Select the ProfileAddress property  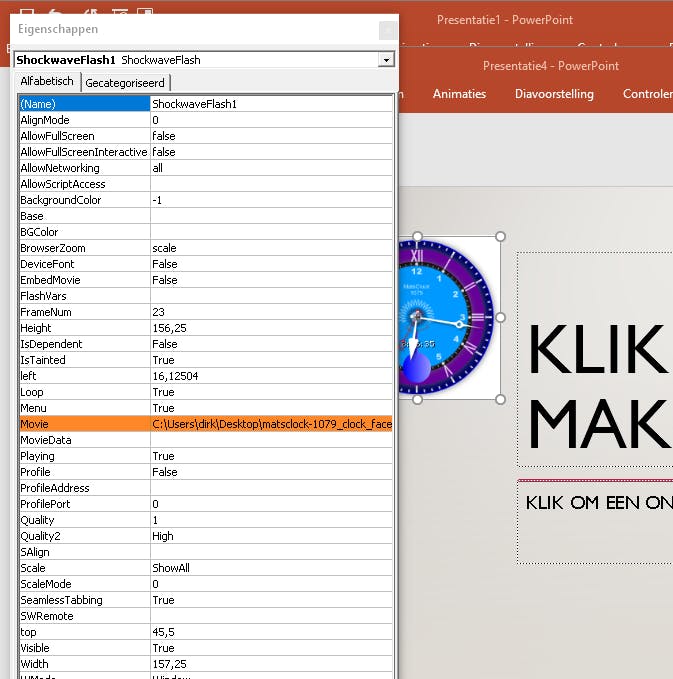click(85, 488)
